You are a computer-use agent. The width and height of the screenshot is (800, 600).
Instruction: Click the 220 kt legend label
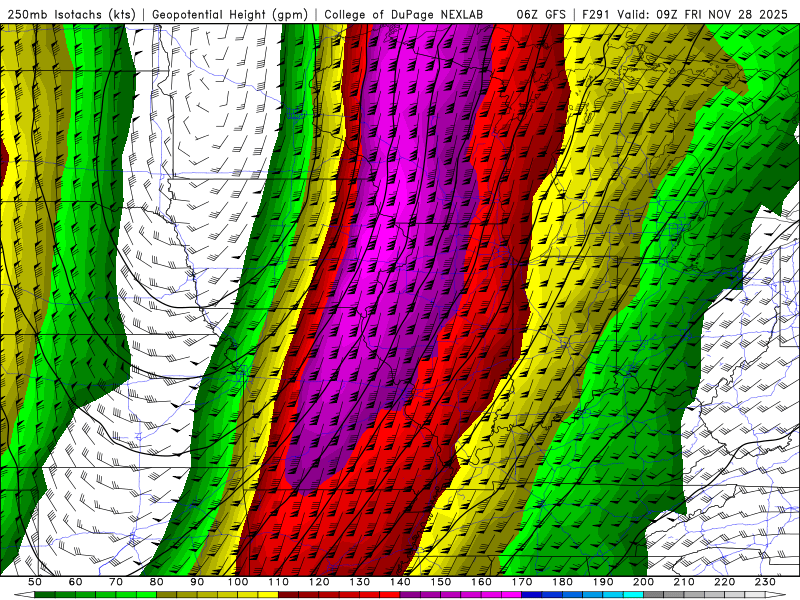pos(724,582)
